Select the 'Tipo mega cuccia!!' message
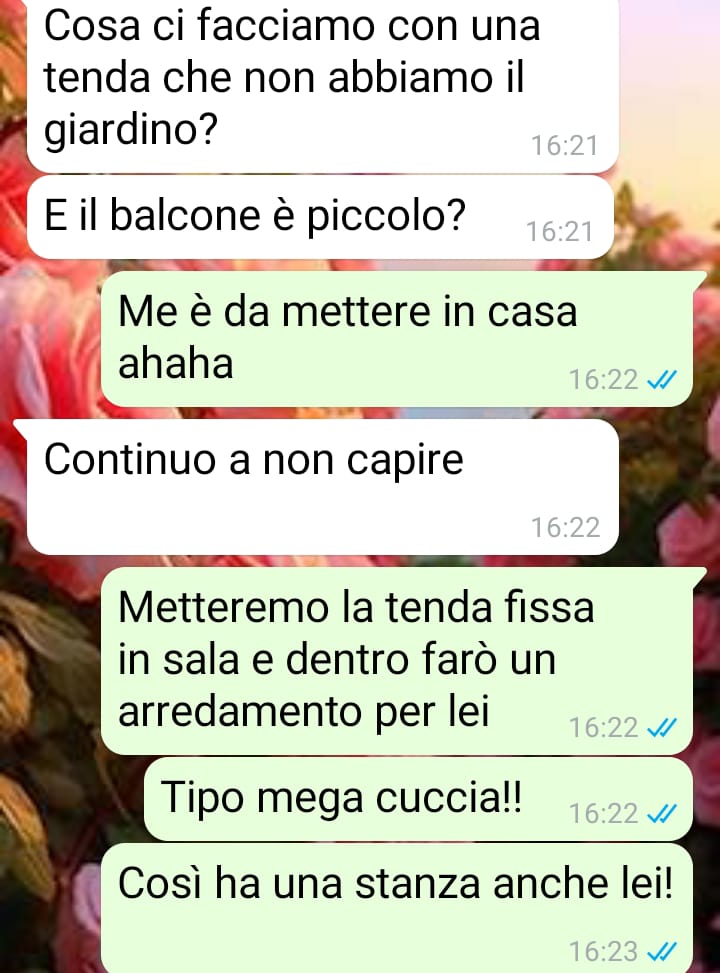The height and width of the screenshot is (973, 720). pos(418,799)
